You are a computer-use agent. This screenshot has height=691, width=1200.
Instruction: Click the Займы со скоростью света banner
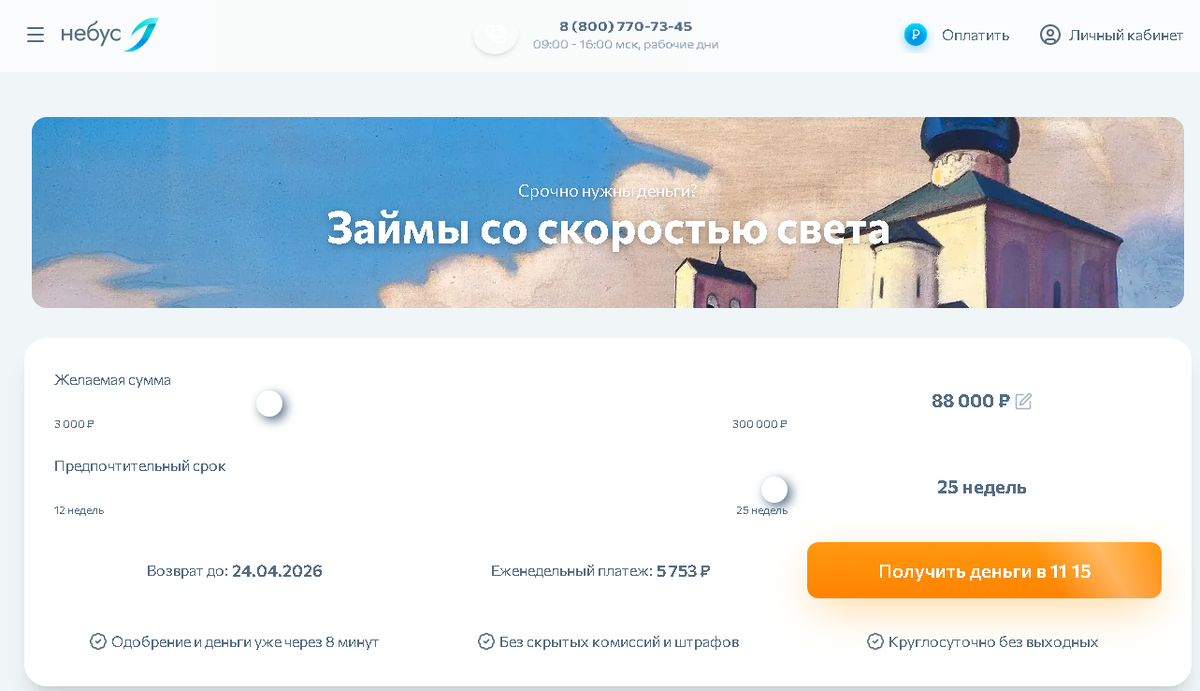(608, 212)
